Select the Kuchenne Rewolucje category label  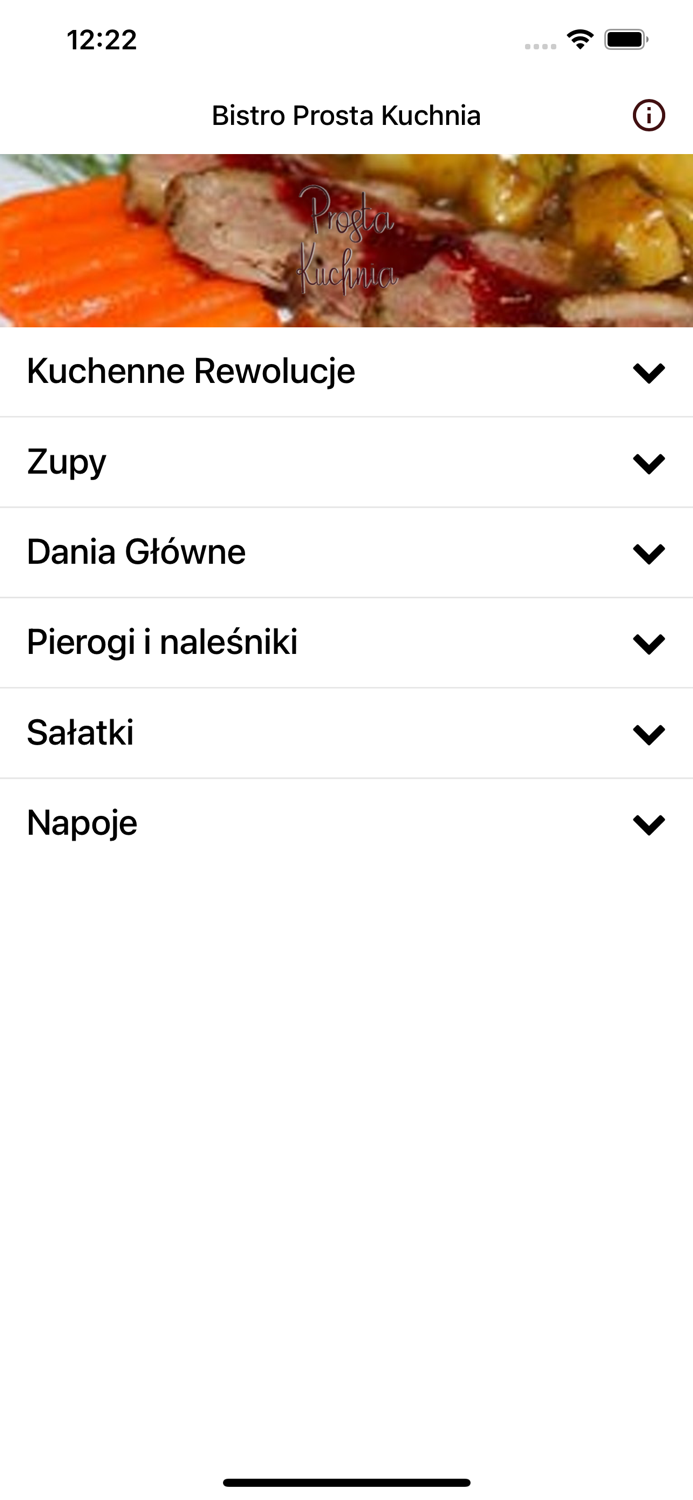click(191, 371)
